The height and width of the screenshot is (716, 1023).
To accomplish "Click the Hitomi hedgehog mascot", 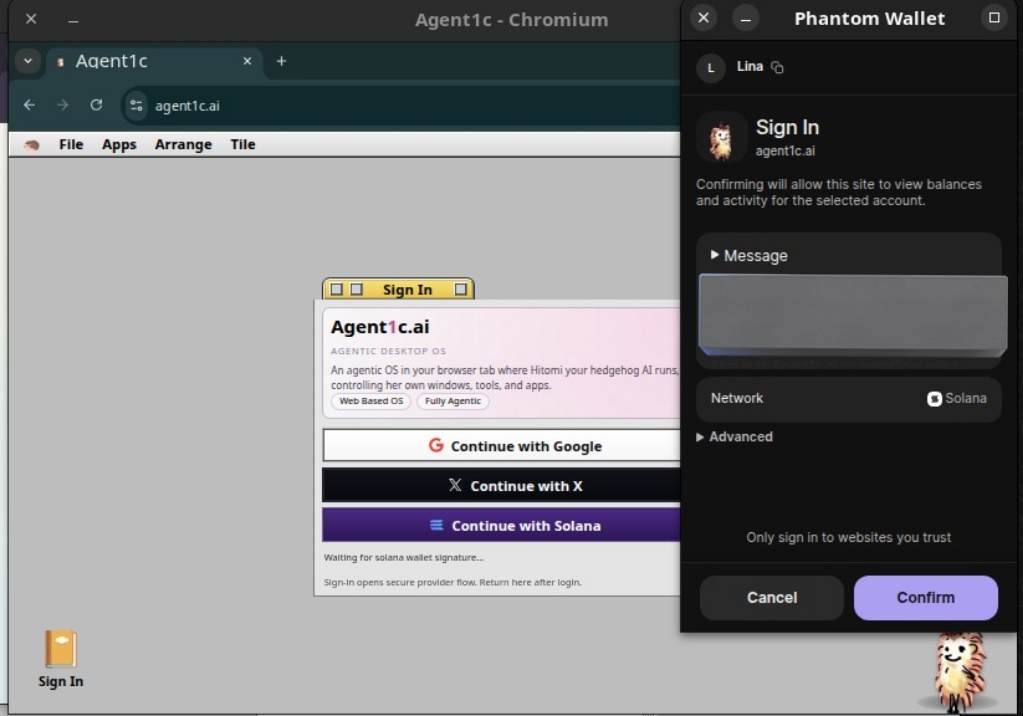I will click(959, 672).
